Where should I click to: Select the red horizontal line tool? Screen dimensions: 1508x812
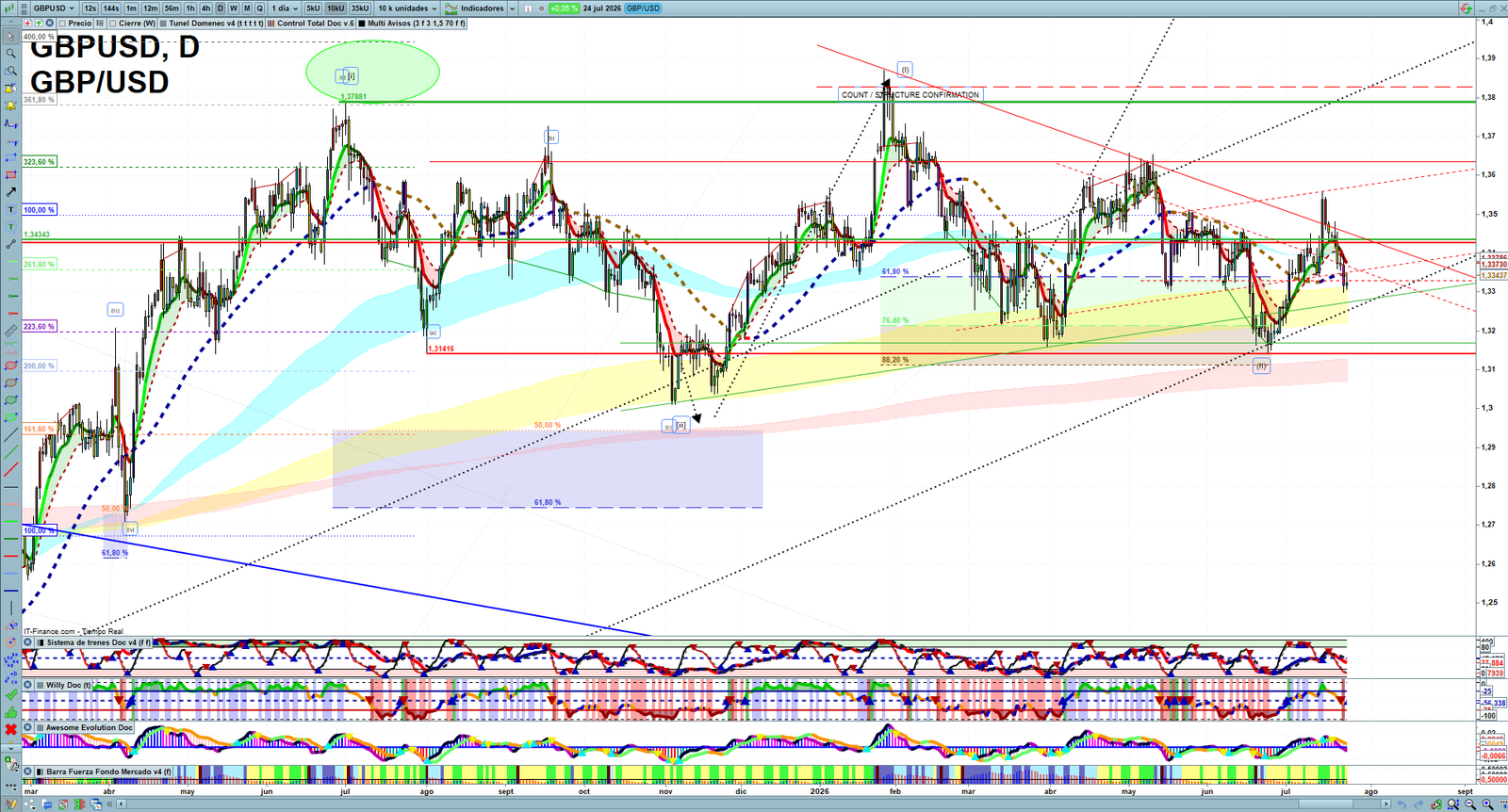click(11, 556)
